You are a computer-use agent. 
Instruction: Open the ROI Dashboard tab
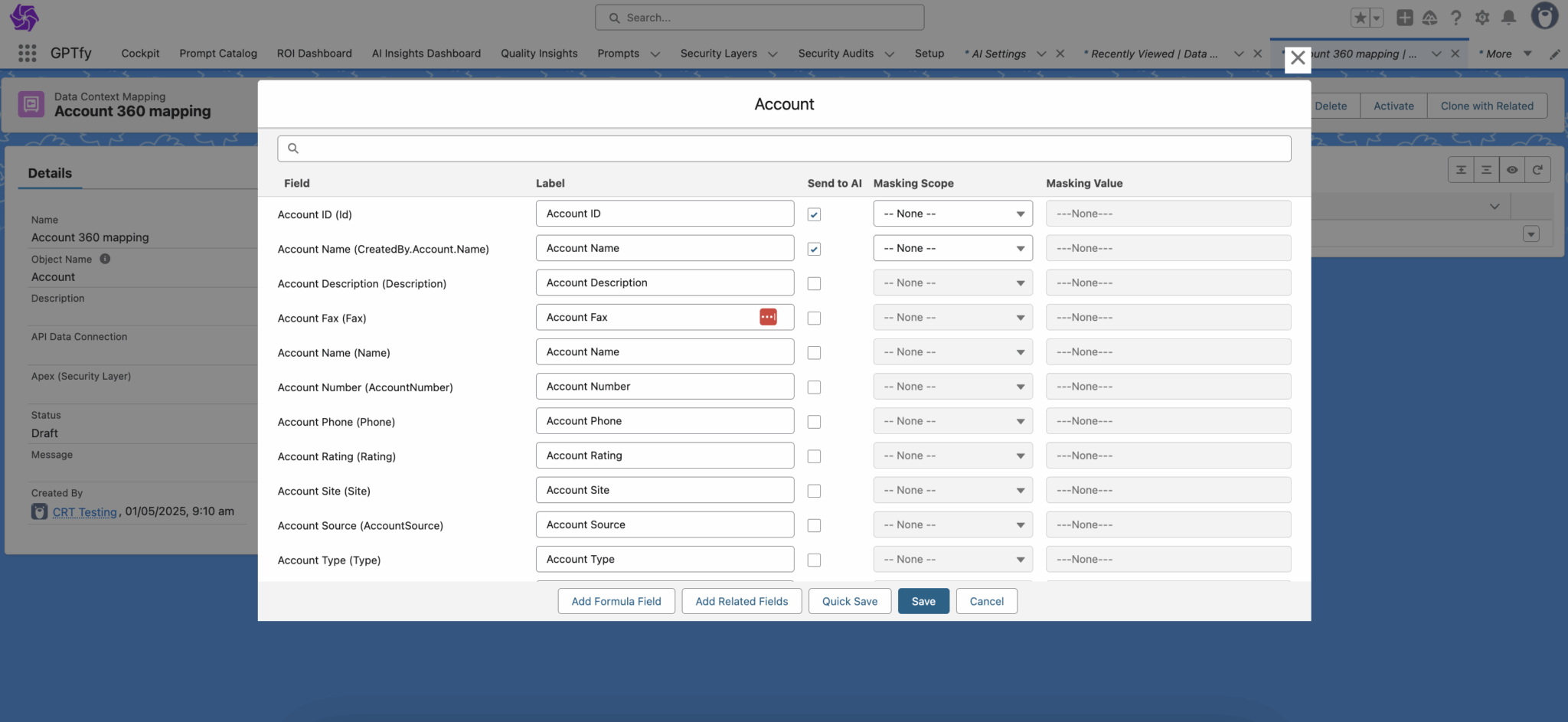point(314,54)
